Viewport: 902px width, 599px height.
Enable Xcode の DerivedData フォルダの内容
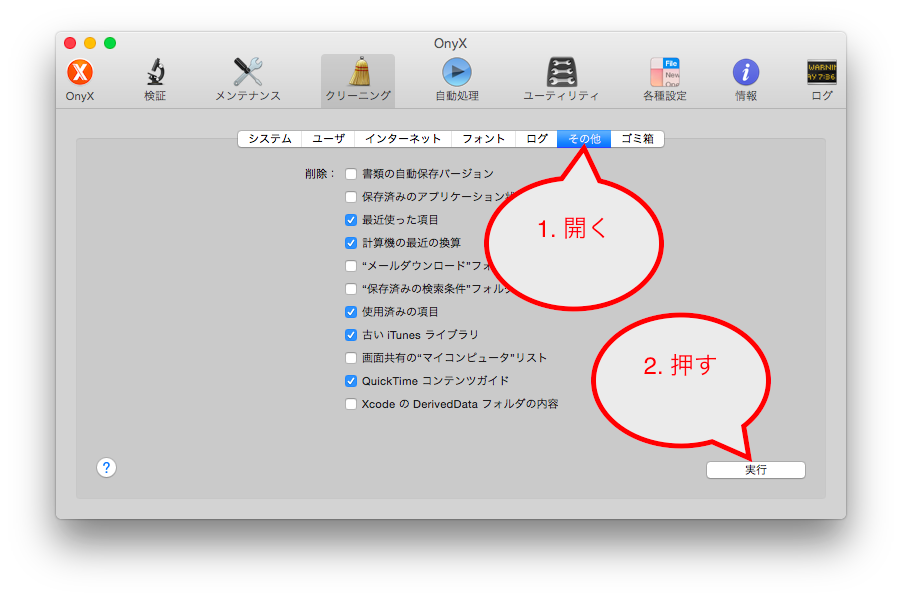click(x=351, y=403)
